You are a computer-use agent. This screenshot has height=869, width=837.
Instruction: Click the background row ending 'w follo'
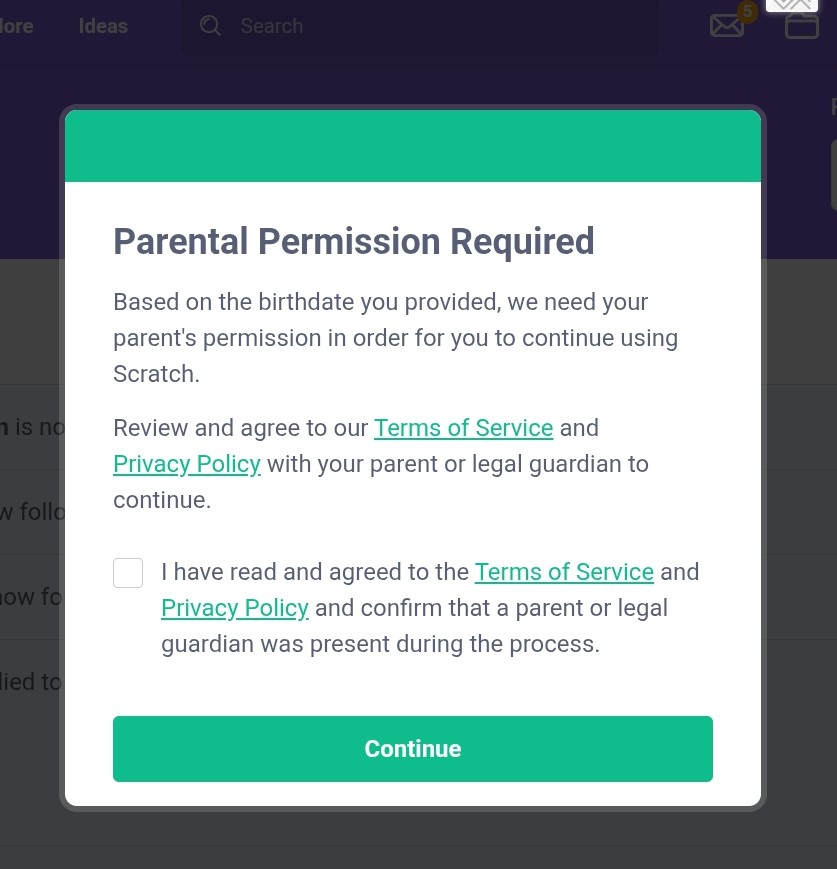coord(32,512)
